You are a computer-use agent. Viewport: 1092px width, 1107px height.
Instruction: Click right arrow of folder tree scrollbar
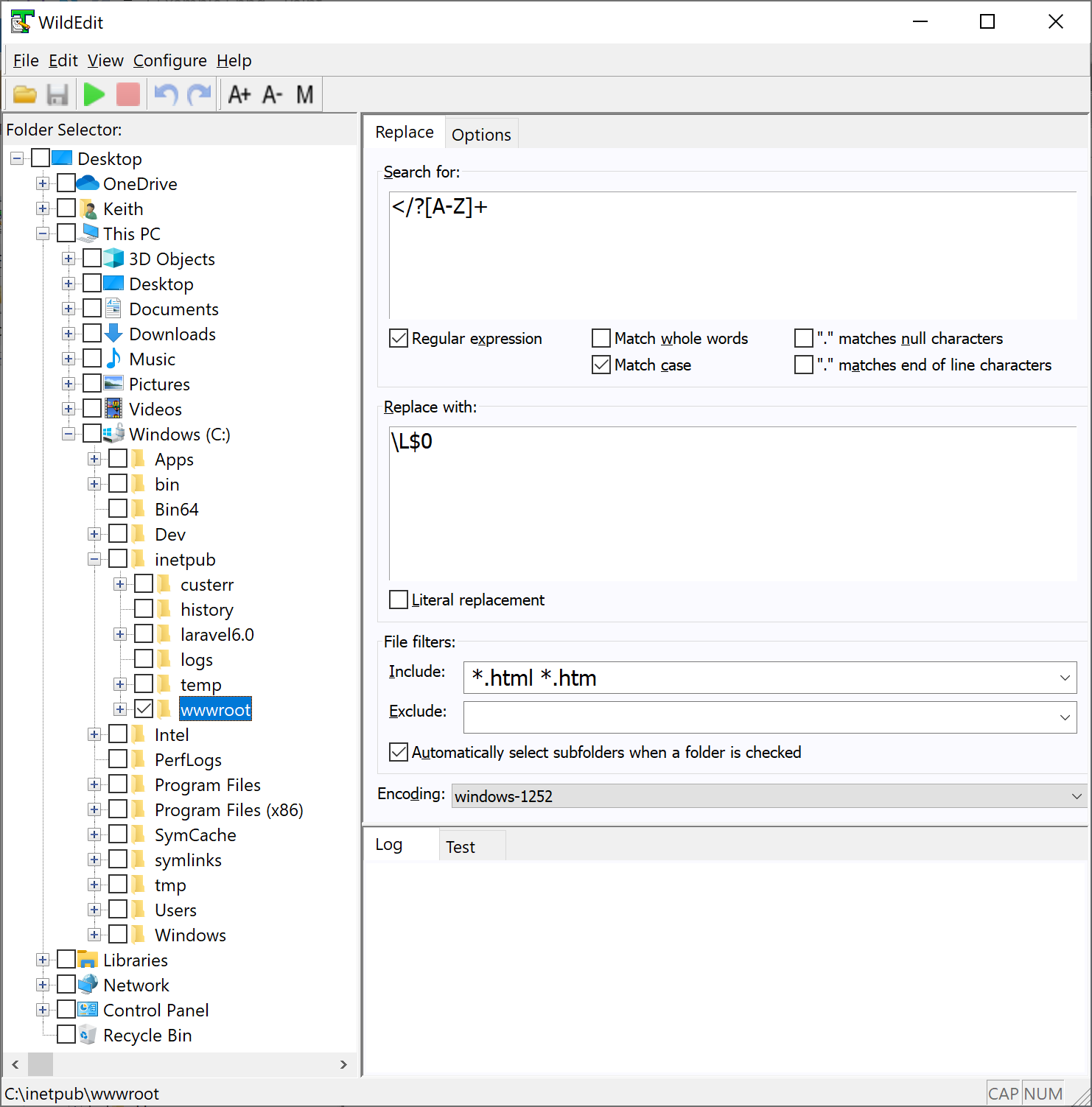click(x=343, y=1064)
